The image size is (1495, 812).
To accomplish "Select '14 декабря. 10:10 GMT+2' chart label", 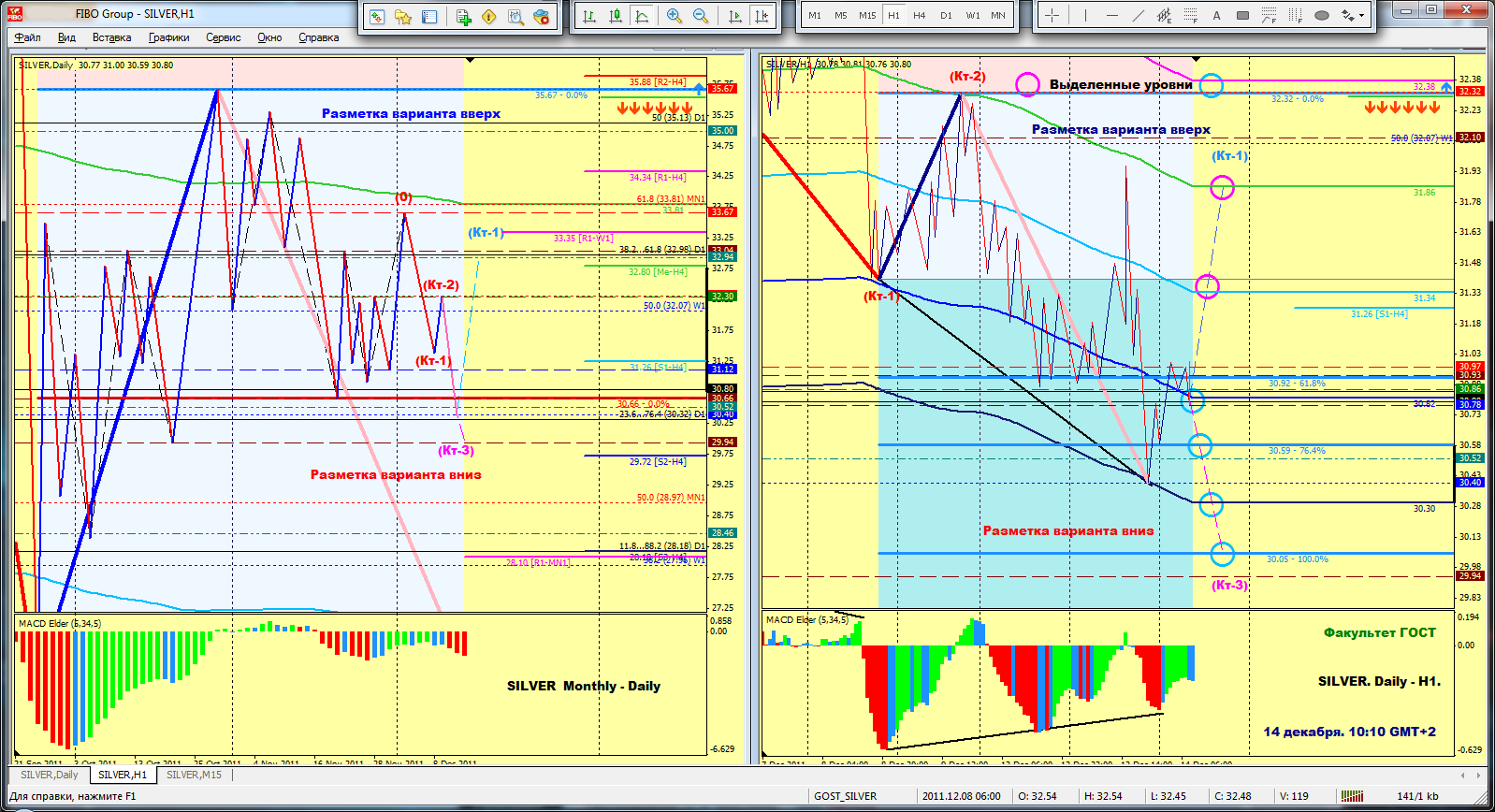I will pos(1350,732).
